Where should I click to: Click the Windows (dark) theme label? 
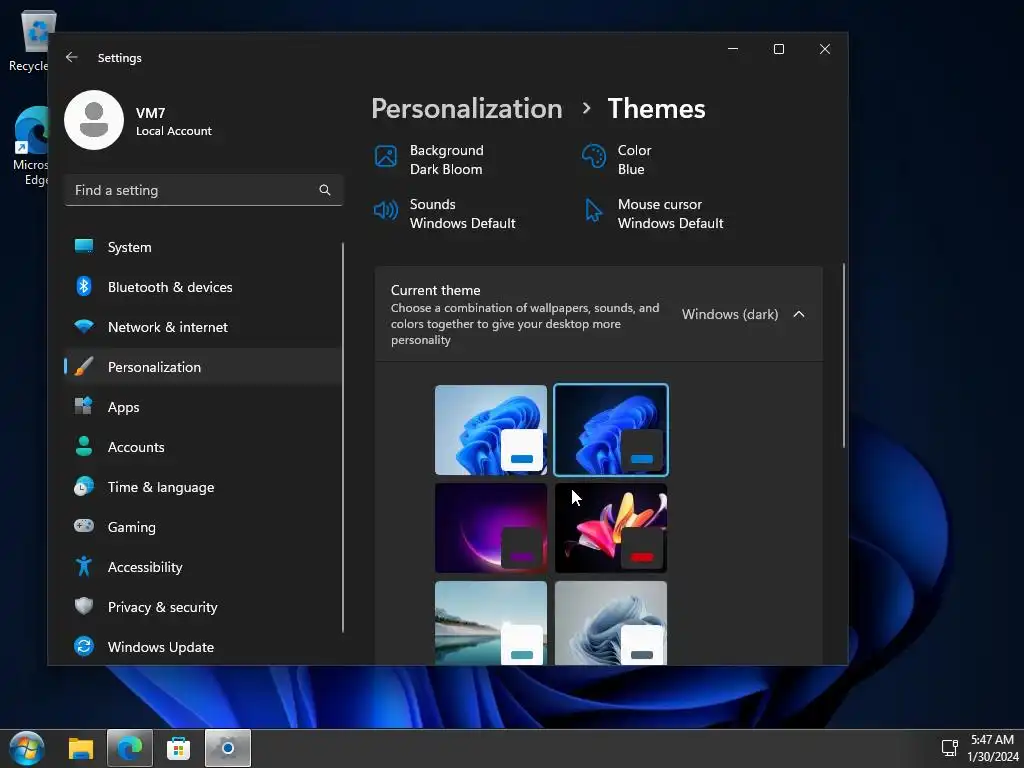click(730, 314)
